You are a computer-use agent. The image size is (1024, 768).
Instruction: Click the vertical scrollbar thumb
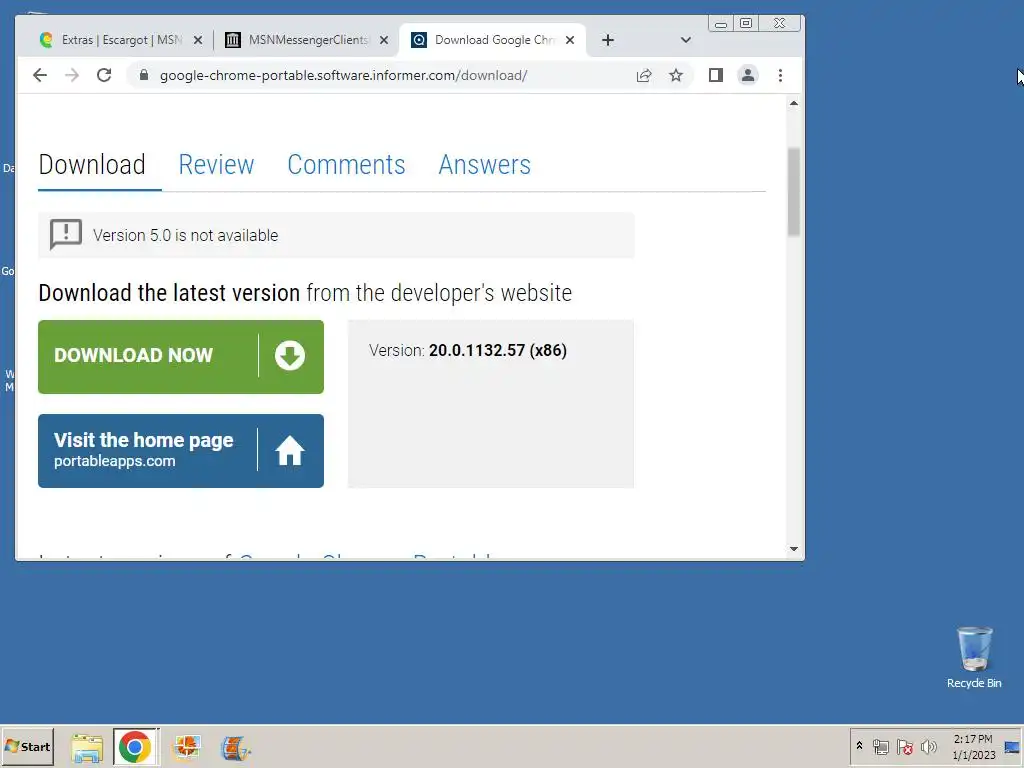(x=793, y=192)
